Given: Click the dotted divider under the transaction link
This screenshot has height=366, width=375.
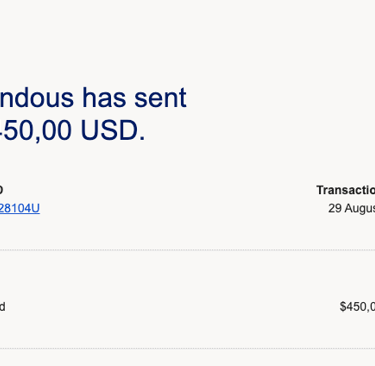Looking at the screenshot, I should pyautogui.click(x=187, y=249).
